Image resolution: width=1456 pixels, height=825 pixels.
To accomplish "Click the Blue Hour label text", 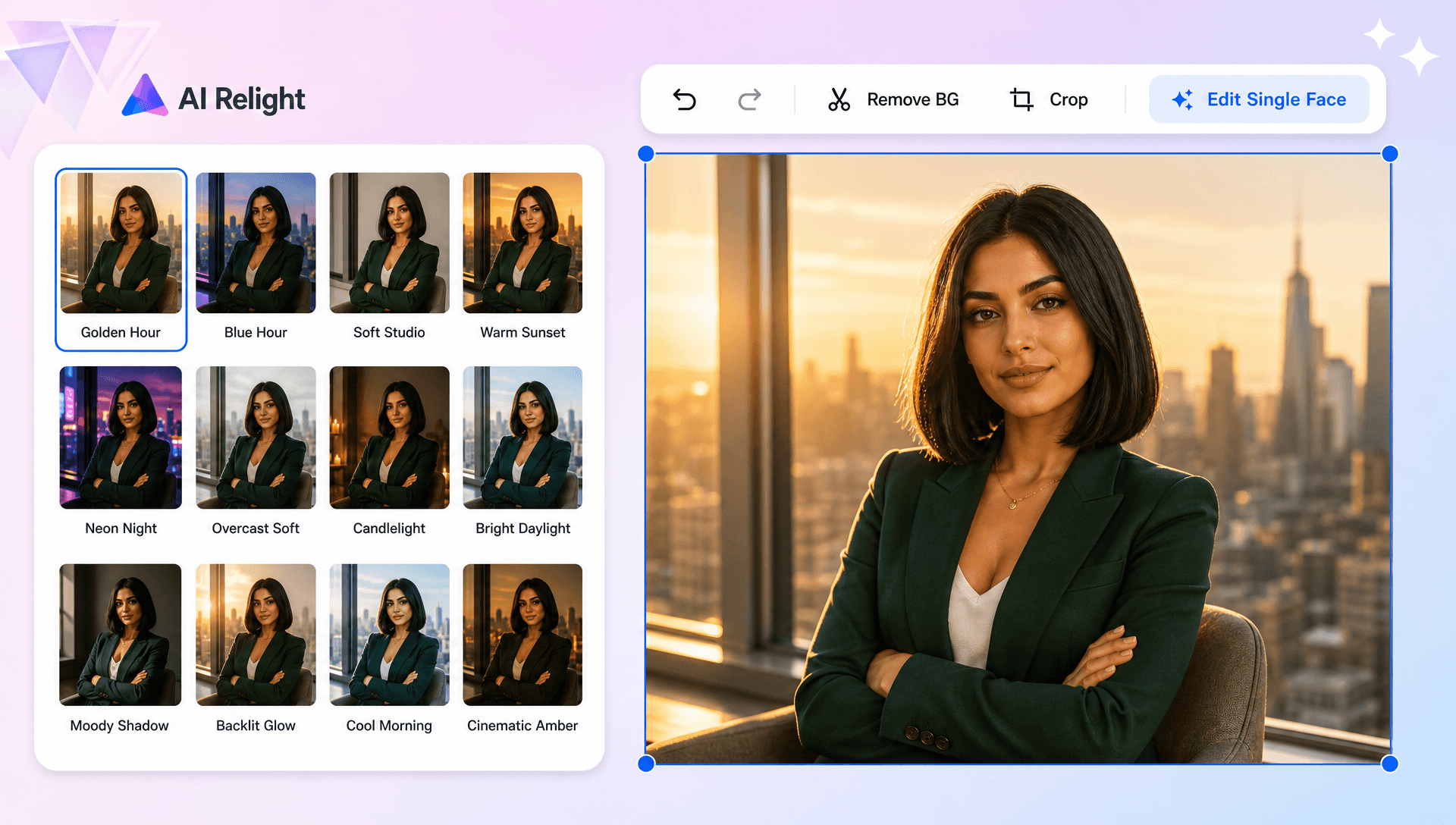I will pos(256,332).
